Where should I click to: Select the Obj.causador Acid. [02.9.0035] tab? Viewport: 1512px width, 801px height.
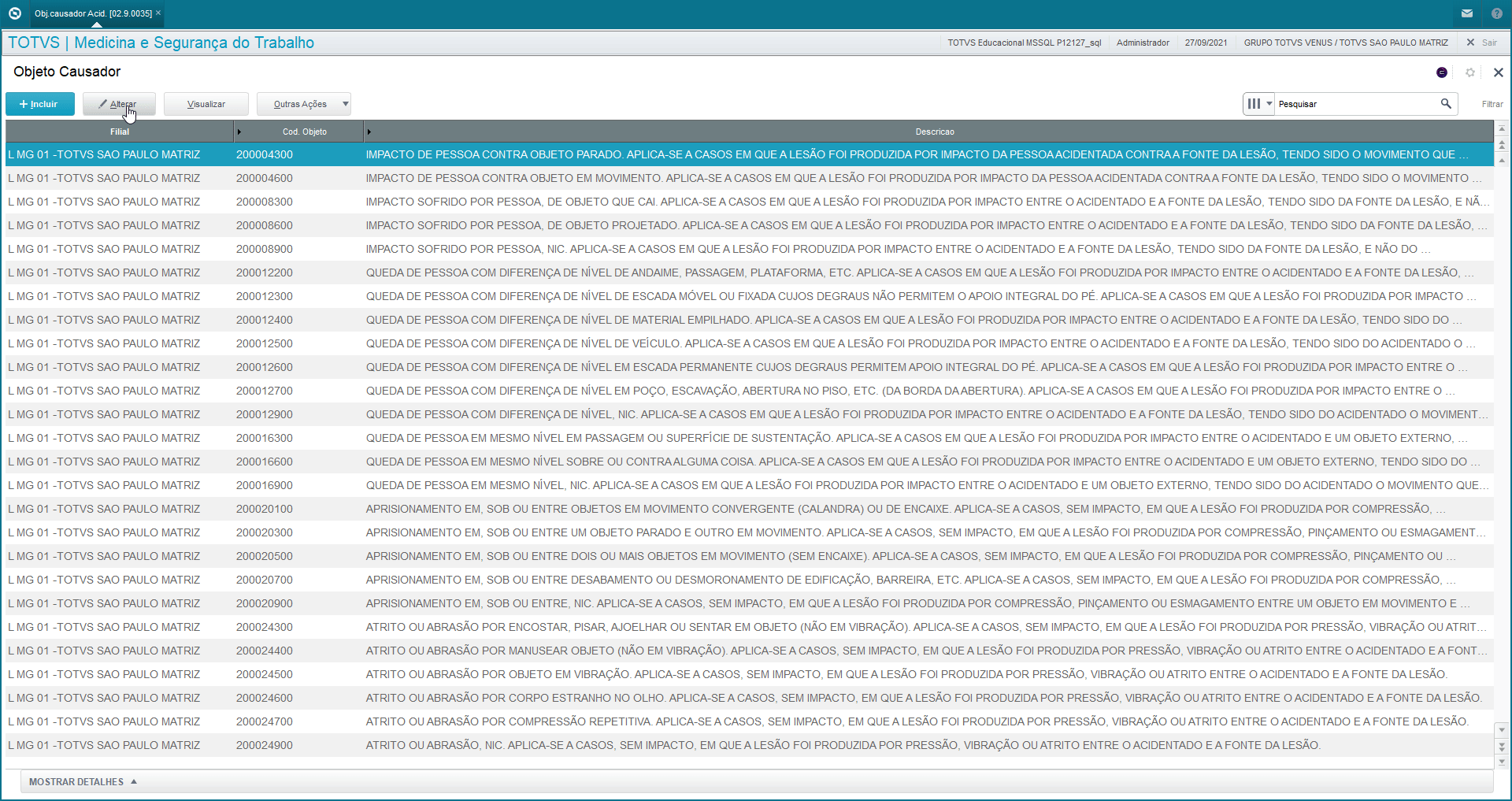(x=93, y=13)
